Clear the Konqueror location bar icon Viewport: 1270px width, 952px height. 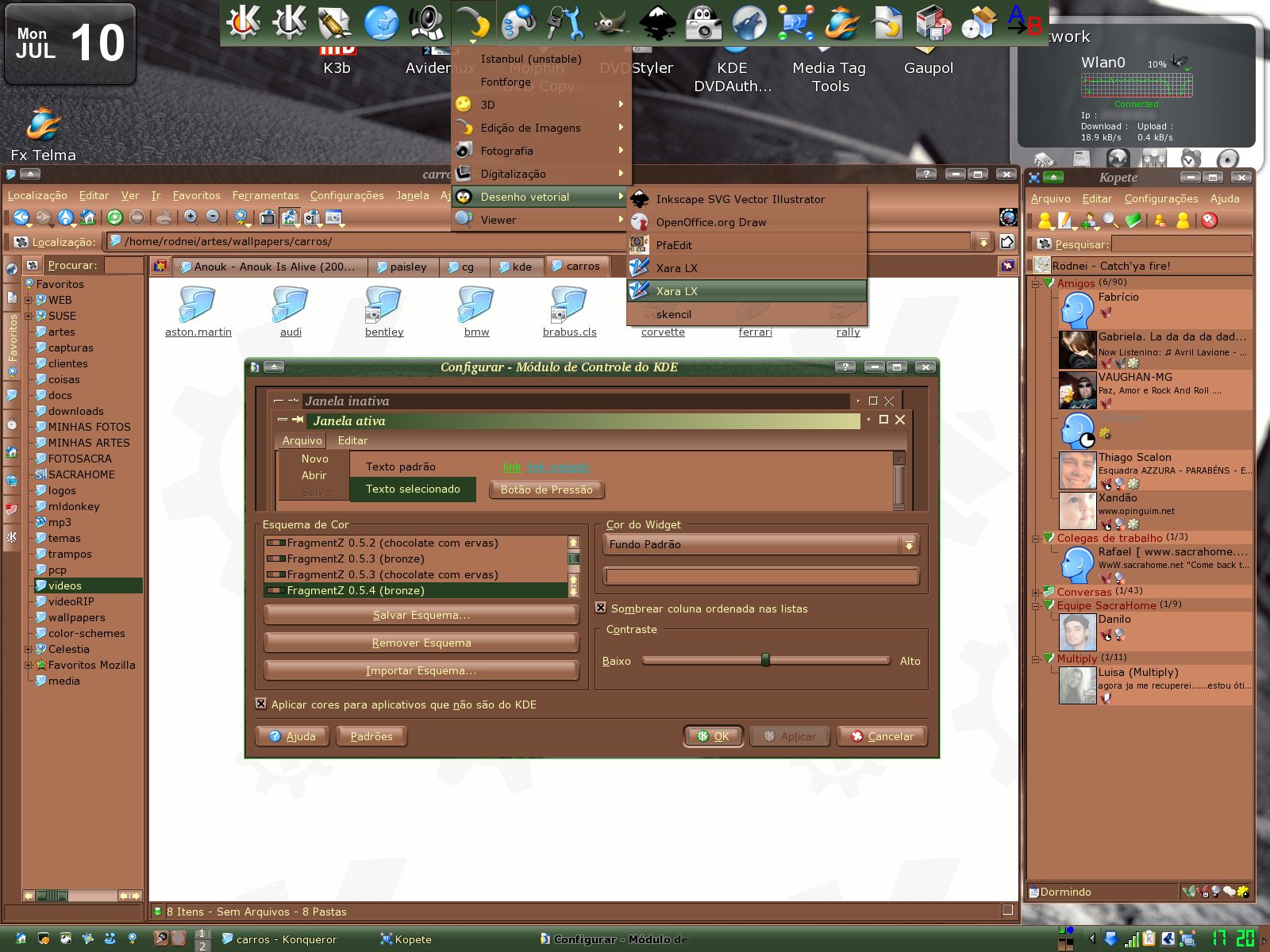click(21, 242)
